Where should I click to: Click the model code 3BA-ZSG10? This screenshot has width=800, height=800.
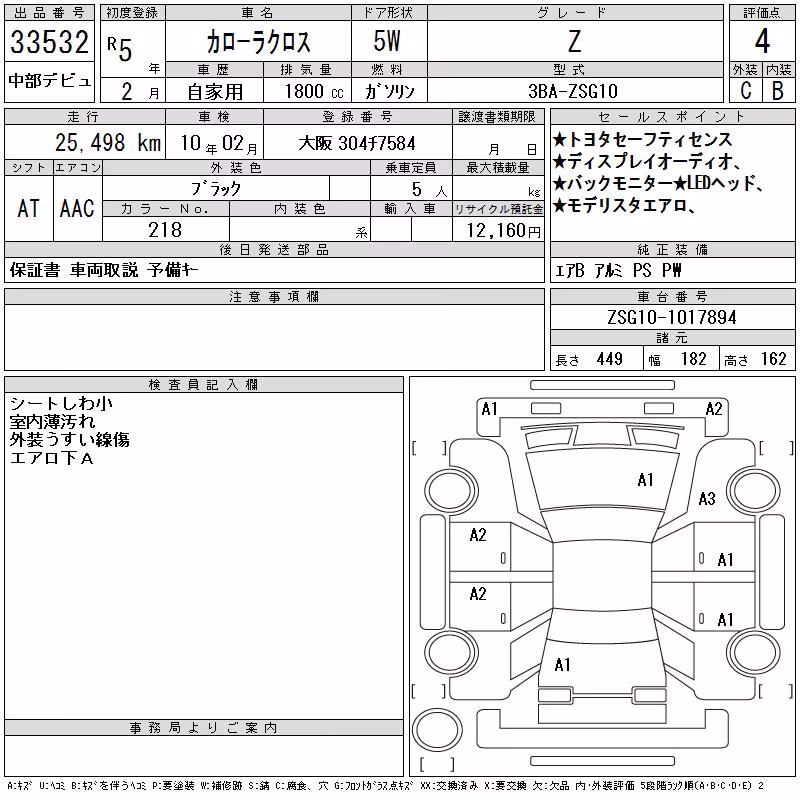click(573, 91)
